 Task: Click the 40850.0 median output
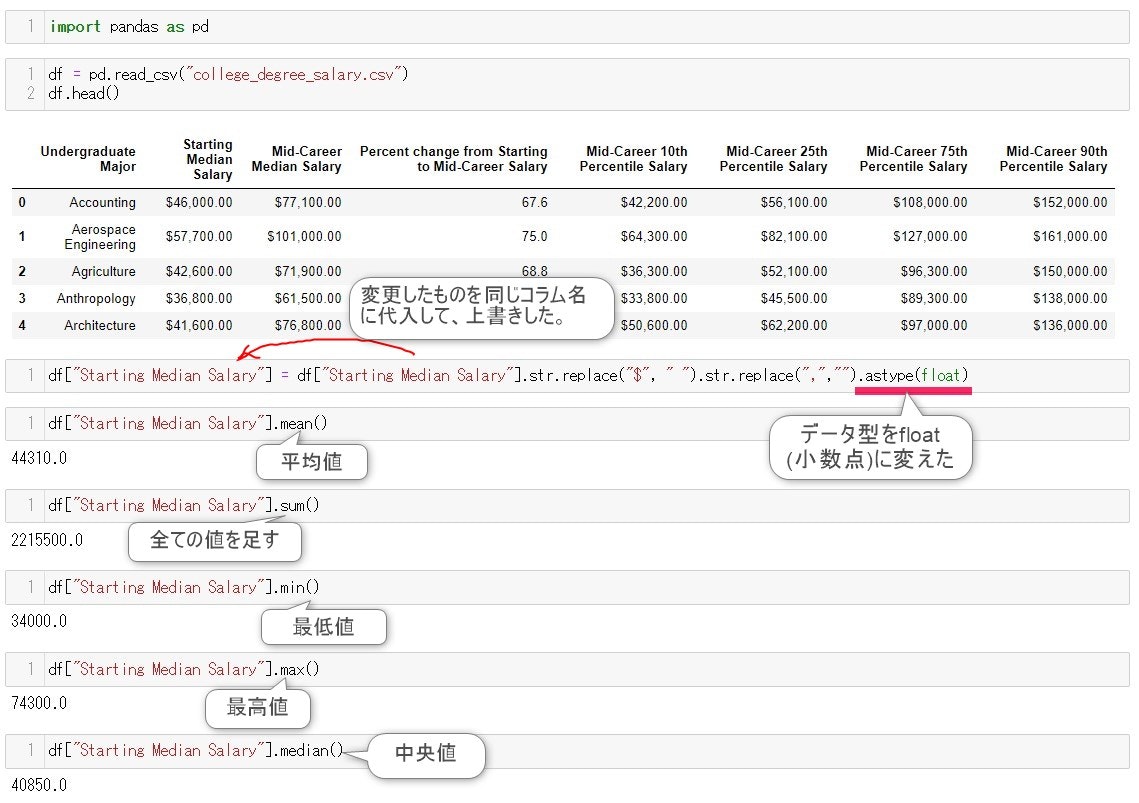(39, 786)
